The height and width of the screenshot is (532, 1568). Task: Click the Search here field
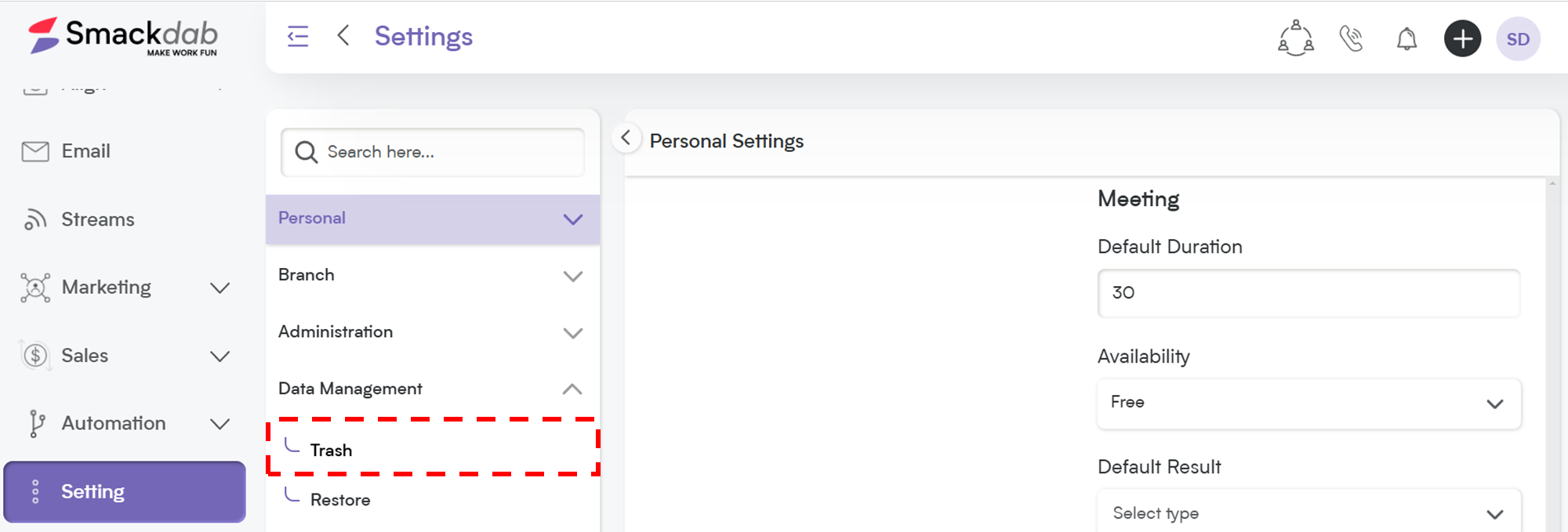pyautogui.click(x=433, y=152)
